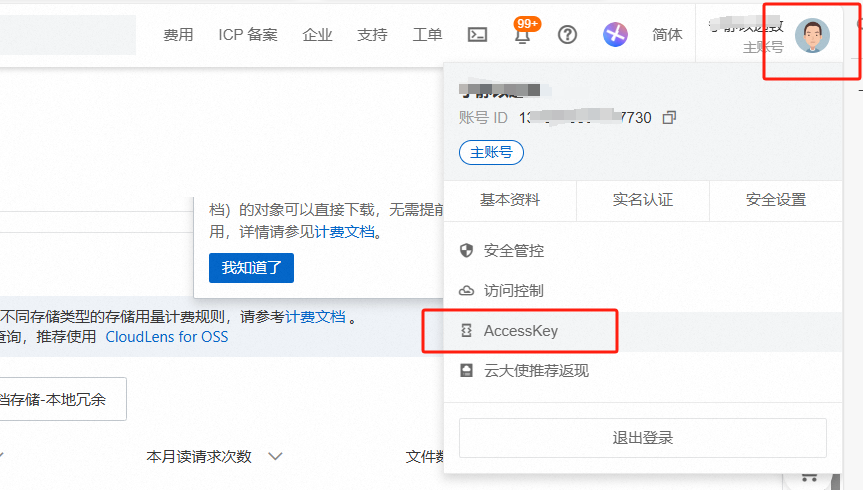Open the Cloud Shell terminal icon
Image resolution: width=863 pixels, height=490 pixels.
tap(477, 35)
